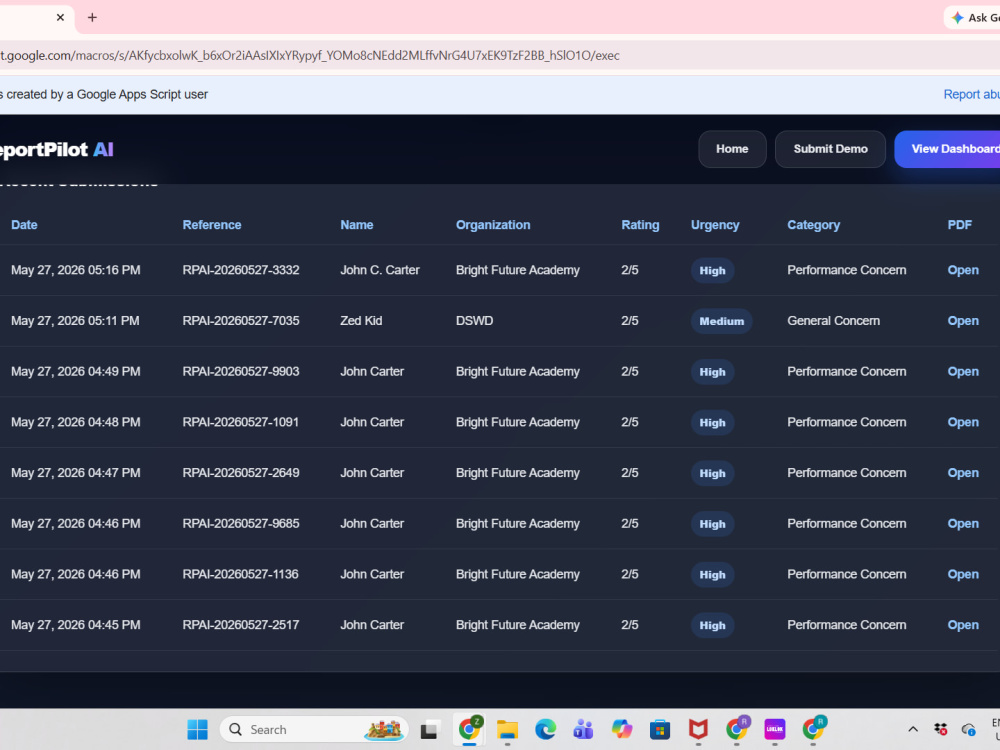This screenshot has height=750, width=1000.
Task: Click the Date column header
Action: click(x=24, y=224)
